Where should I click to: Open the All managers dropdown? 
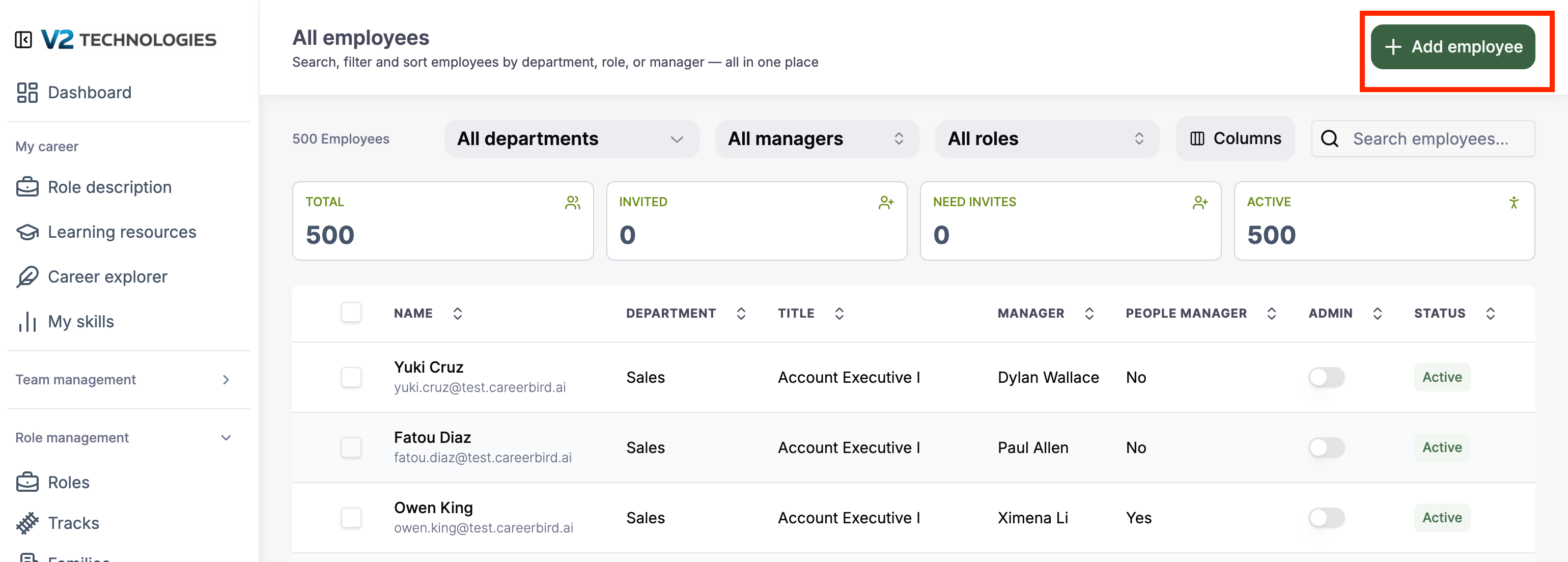tap(817, 139)
